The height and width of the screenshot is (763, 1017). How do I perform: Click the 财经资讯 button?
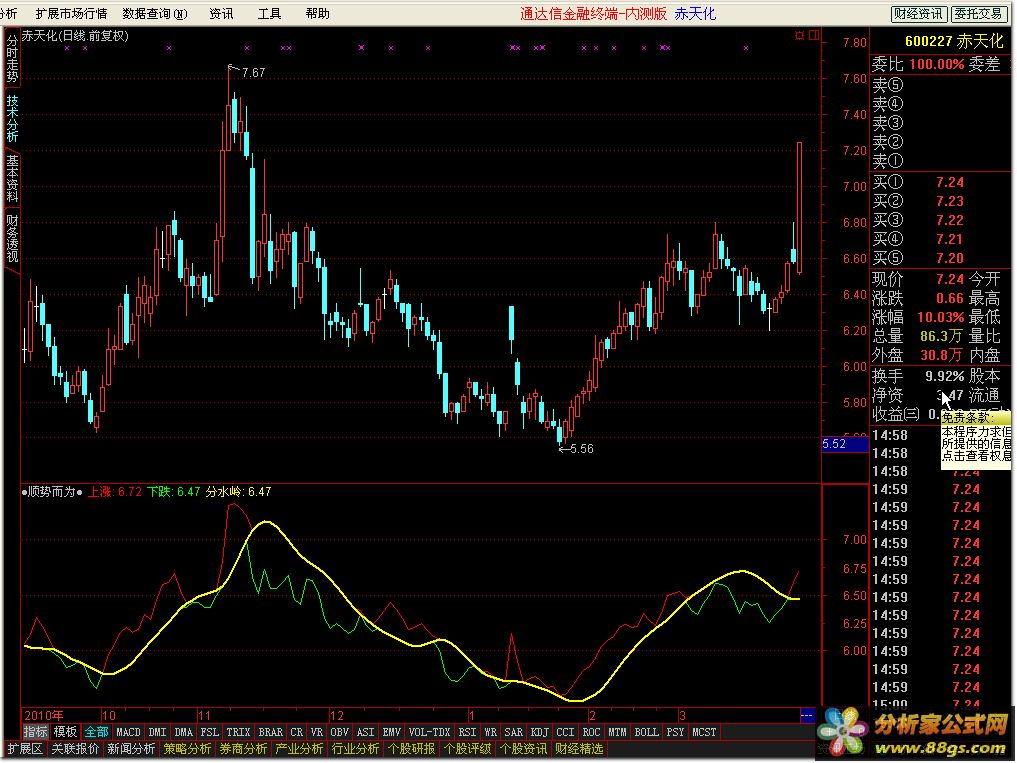coord(918,14)
